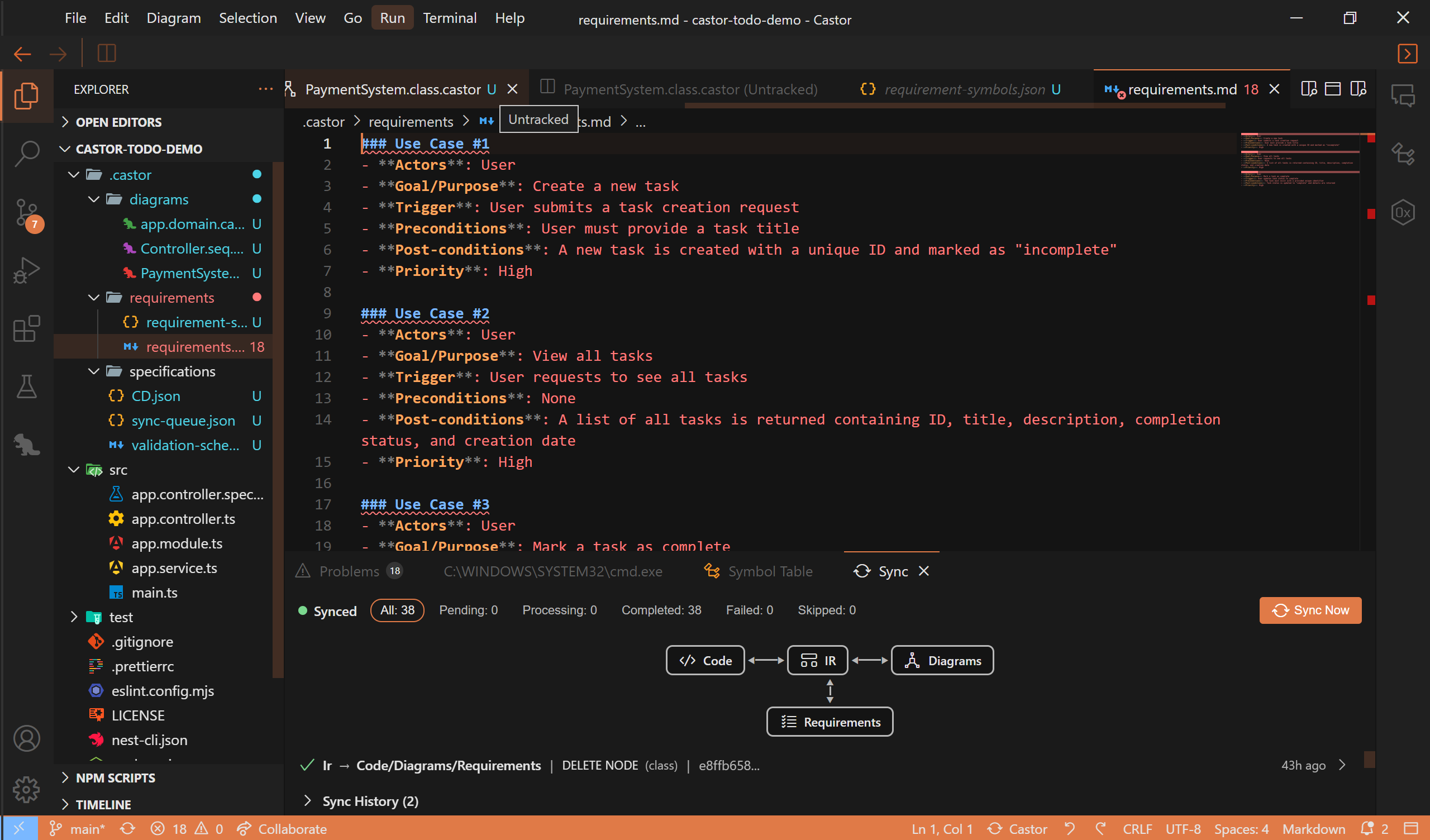Open the Search view in the activity bar
Viewport: 1430px width, 840px height.
27,153
